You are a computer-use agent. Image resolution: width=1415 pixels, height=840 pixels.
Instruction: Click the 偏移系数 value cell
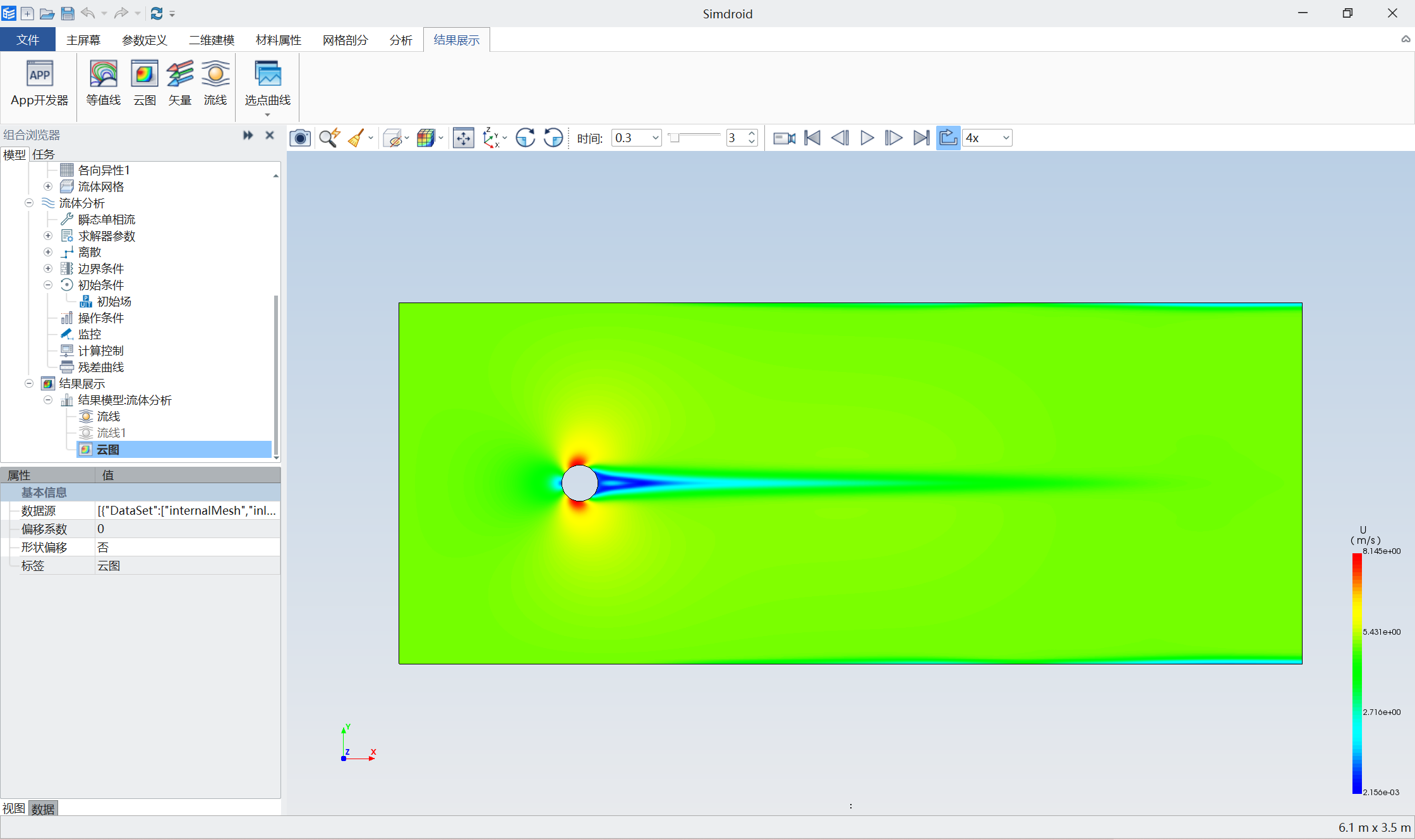pos(187,529)
